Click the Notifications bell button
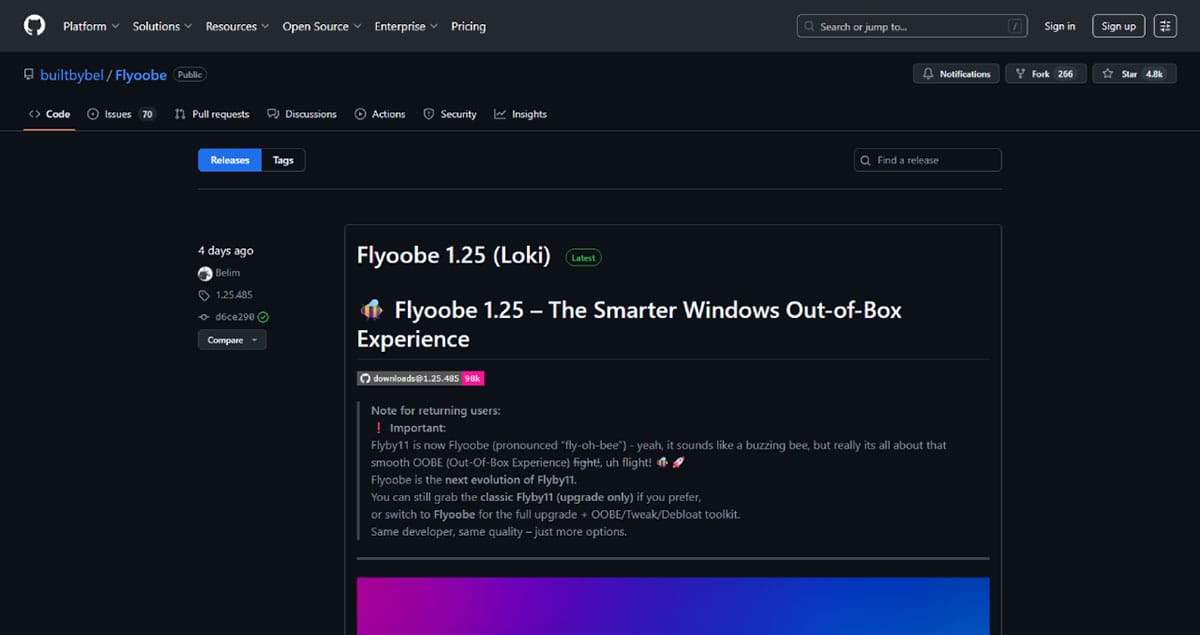Screen dimensions: 1200x635 tap(956, 74)
